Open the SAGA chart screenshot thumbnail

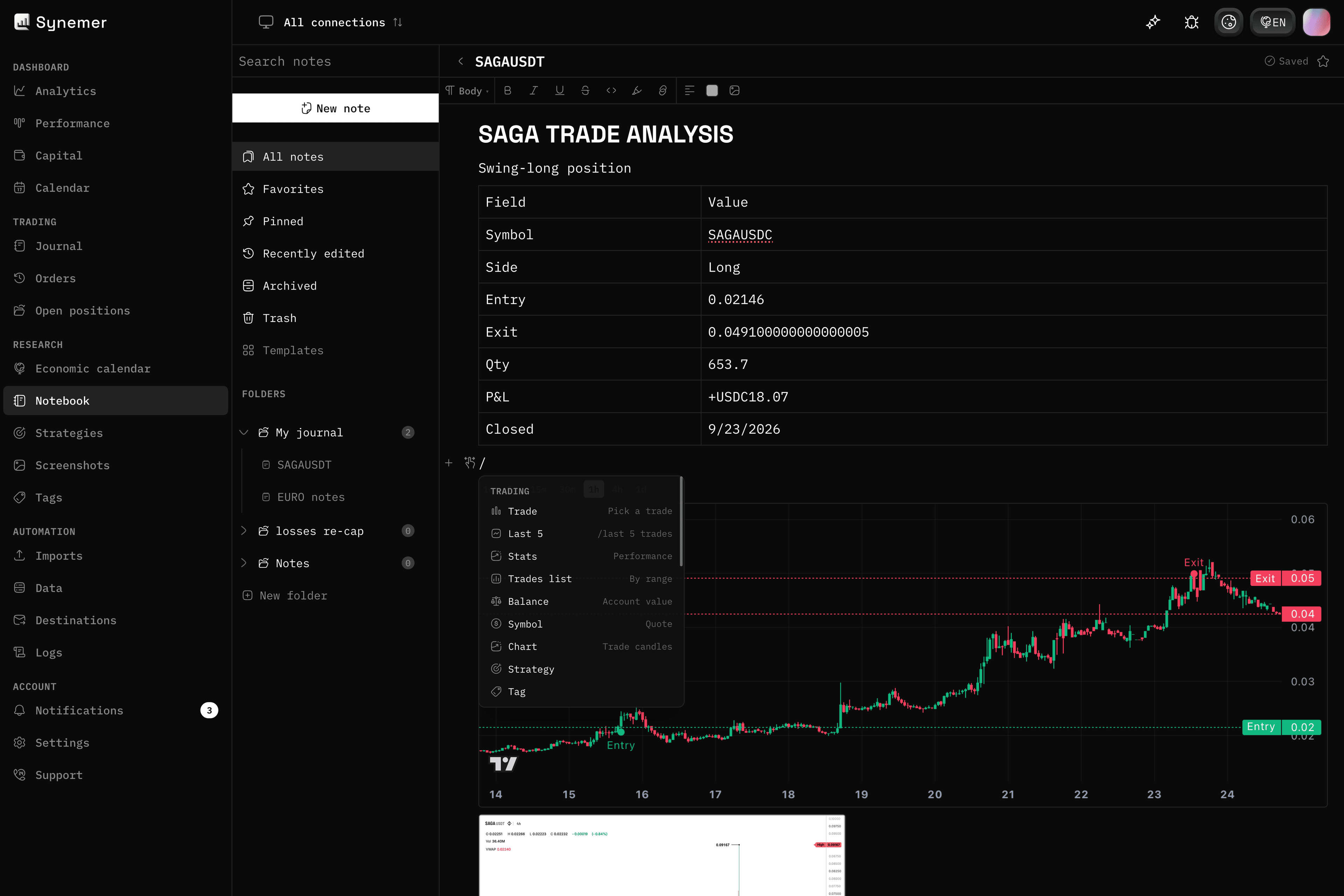pos(662,855)
